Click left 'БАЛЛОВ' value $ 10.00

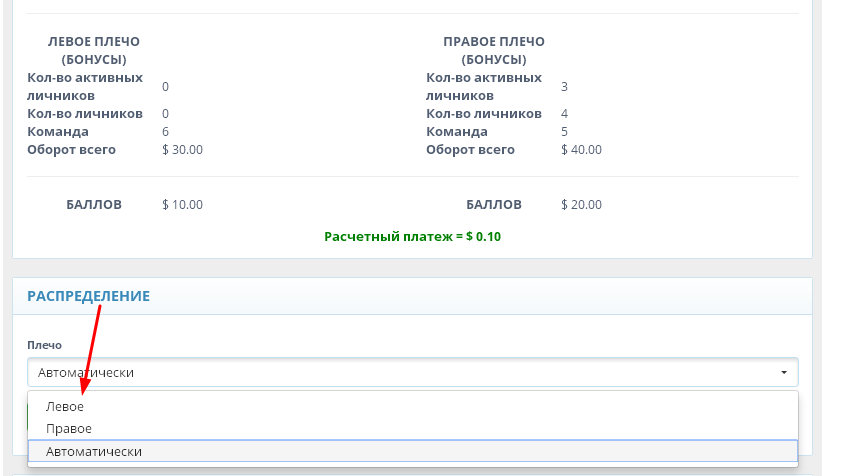(182, 205)
